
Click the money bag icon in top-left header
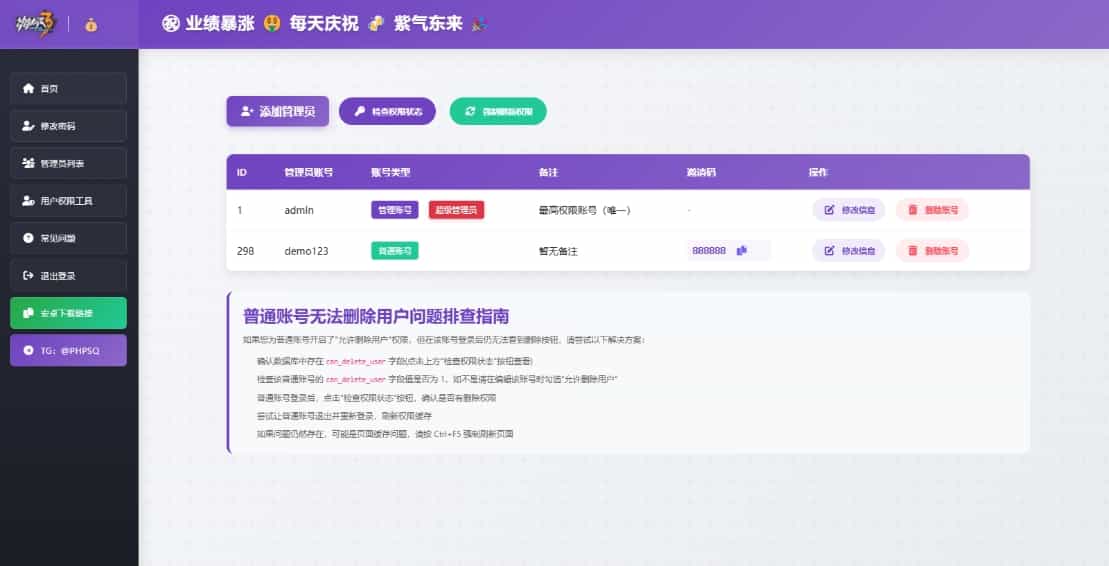click(91, 25)
